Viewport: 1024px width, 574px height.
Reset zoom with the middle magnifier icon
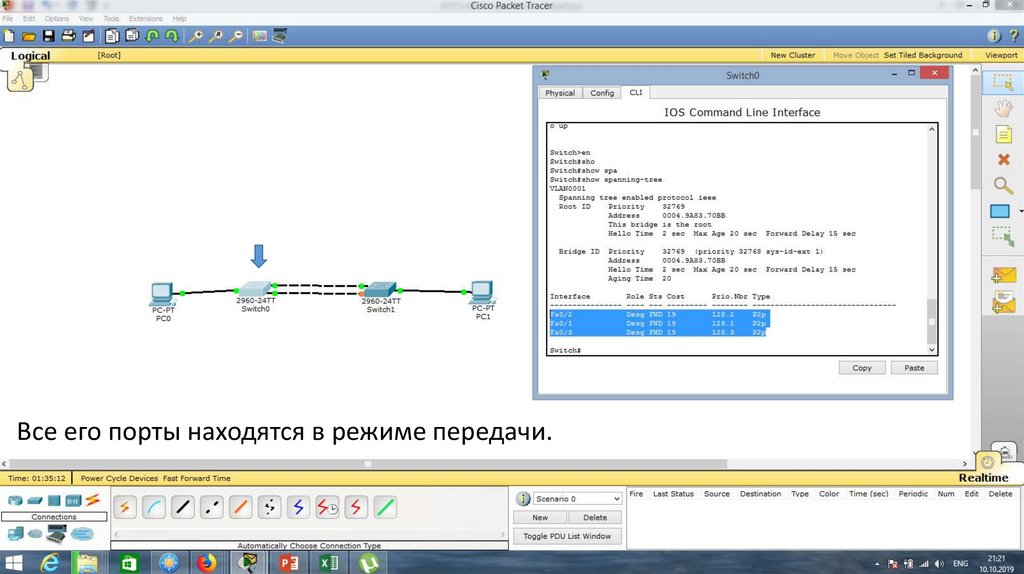[x=216, y=36]
